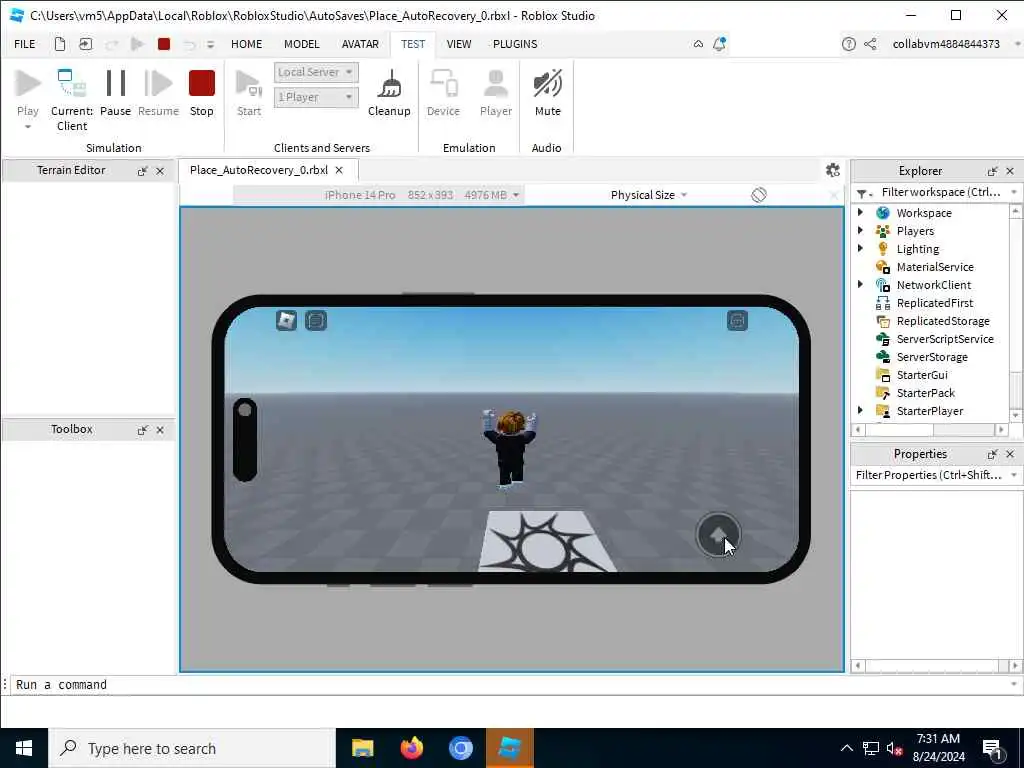Select the Place_AutoRecovery_0.rbxl document tab
The width and height of the screenshot is (1024, 768).
(259, 170)
